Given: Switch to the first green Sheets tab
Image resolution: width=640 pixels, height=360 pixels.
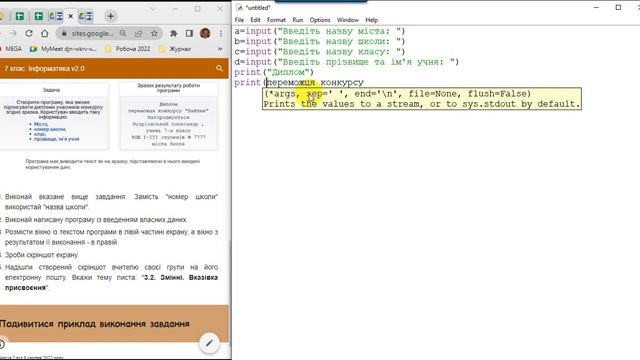Looking at the screenshot, I should 20,16.
